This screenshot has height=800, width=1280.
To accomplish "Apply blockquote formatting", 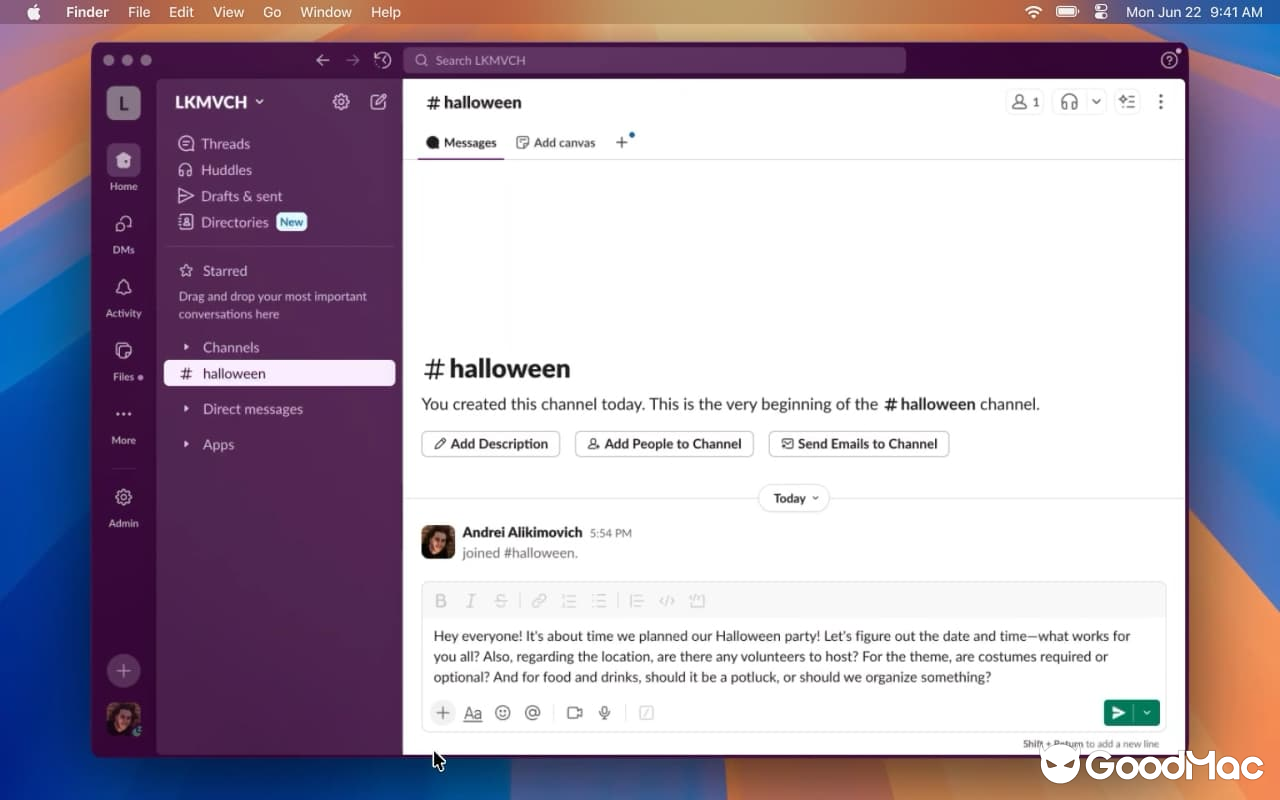I will coord(637,601).
